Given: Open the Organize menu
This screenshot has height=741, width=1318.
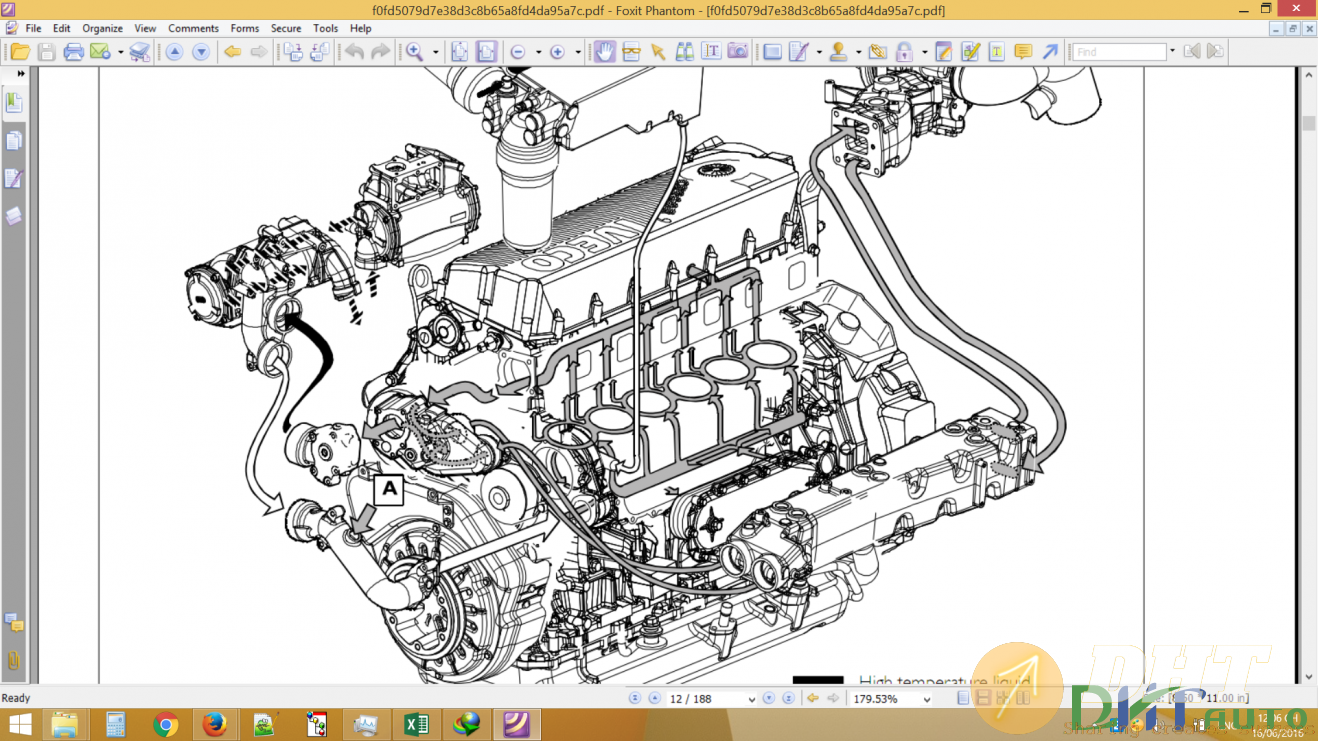Looking at the screenshot, I should [102, 28].
